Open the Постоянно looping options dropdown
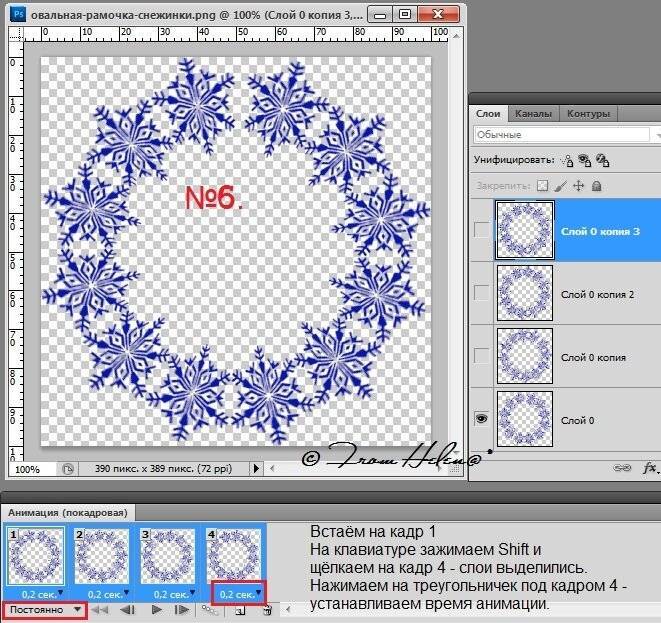The height and width of the screenshot is (623, 661). (x=44, y=609)
